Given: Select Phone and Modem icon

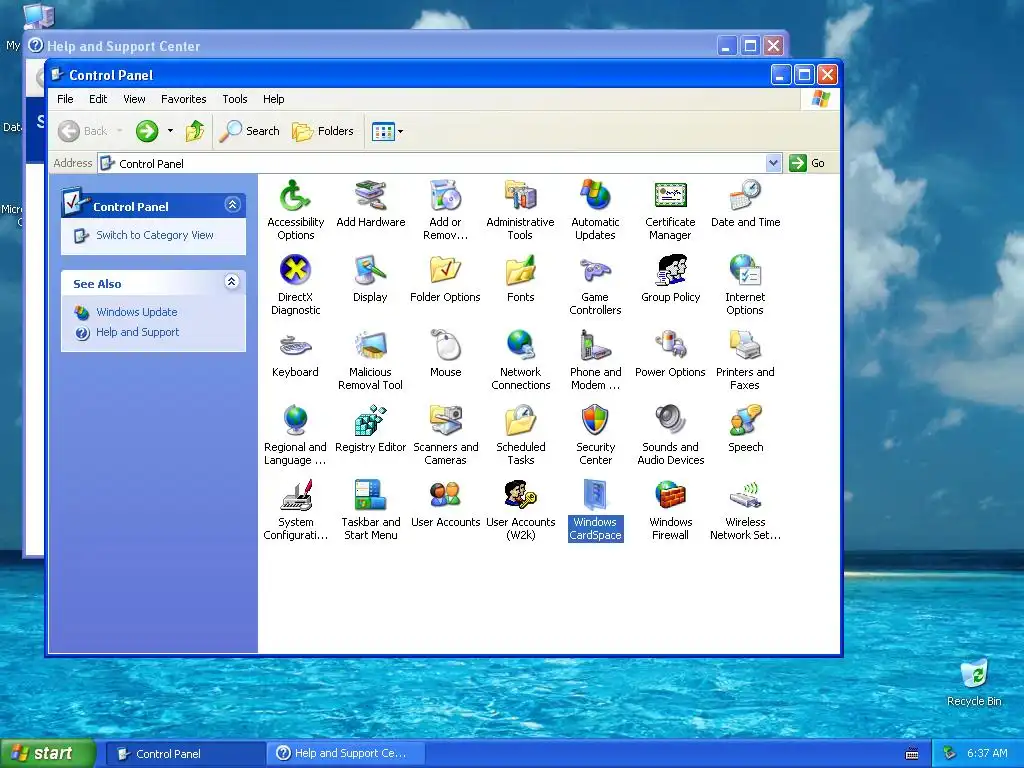Looking at the screenshot, I should pos(595,345).
